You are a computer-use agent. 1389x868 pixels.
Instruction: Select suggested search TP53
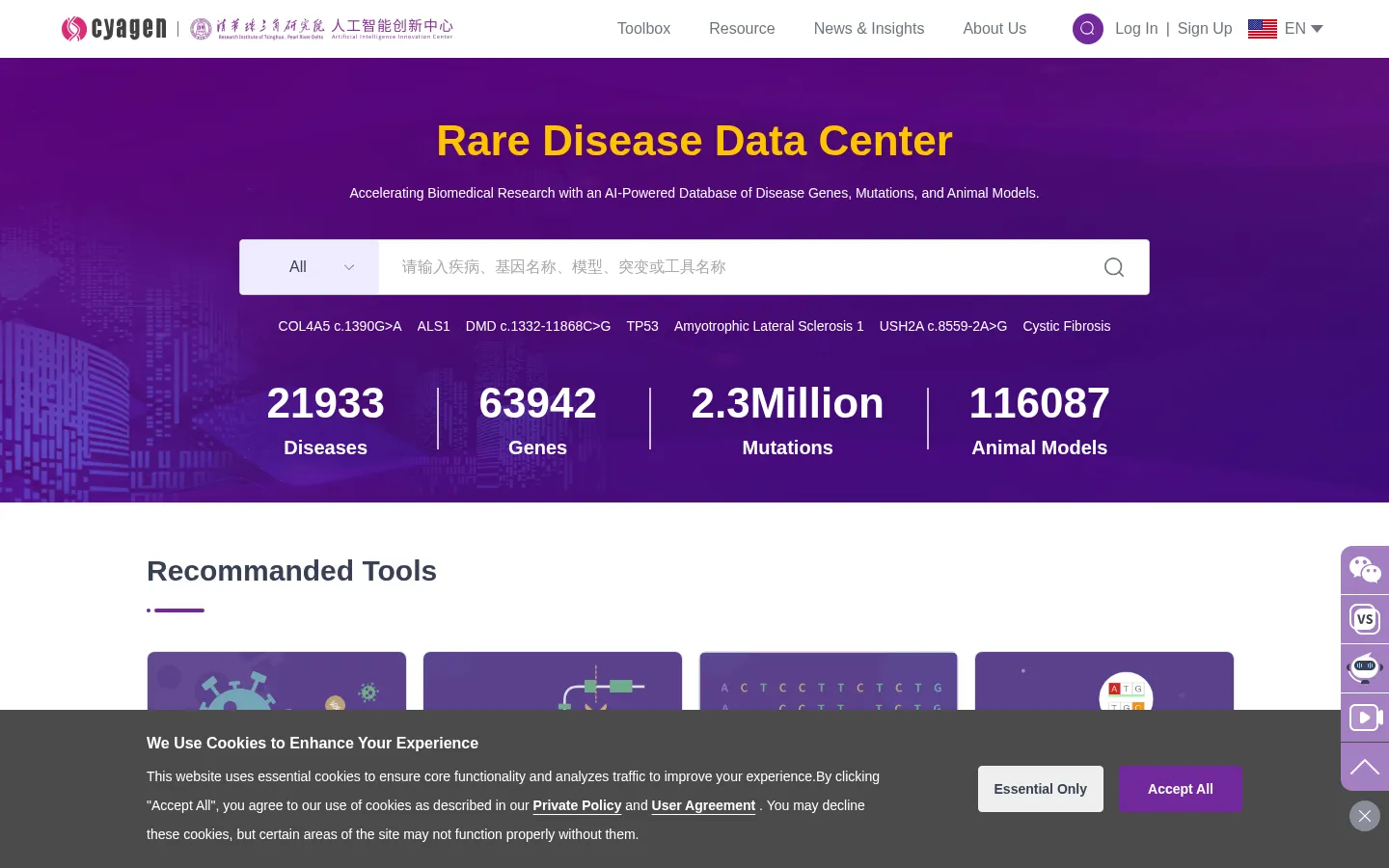(x=642, y=326)
